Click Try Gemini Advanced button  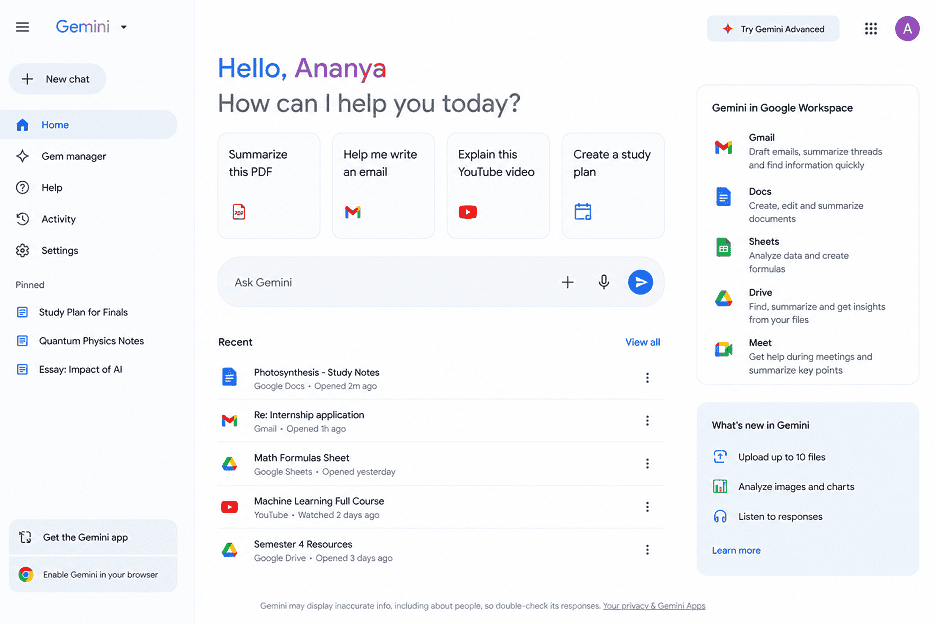(773, 29)
